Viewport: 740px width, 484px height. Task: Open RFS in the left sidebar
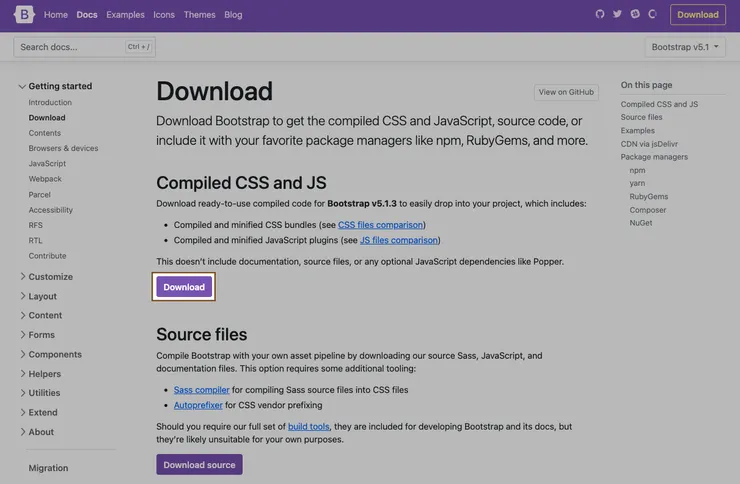click(x=35, y=225)
